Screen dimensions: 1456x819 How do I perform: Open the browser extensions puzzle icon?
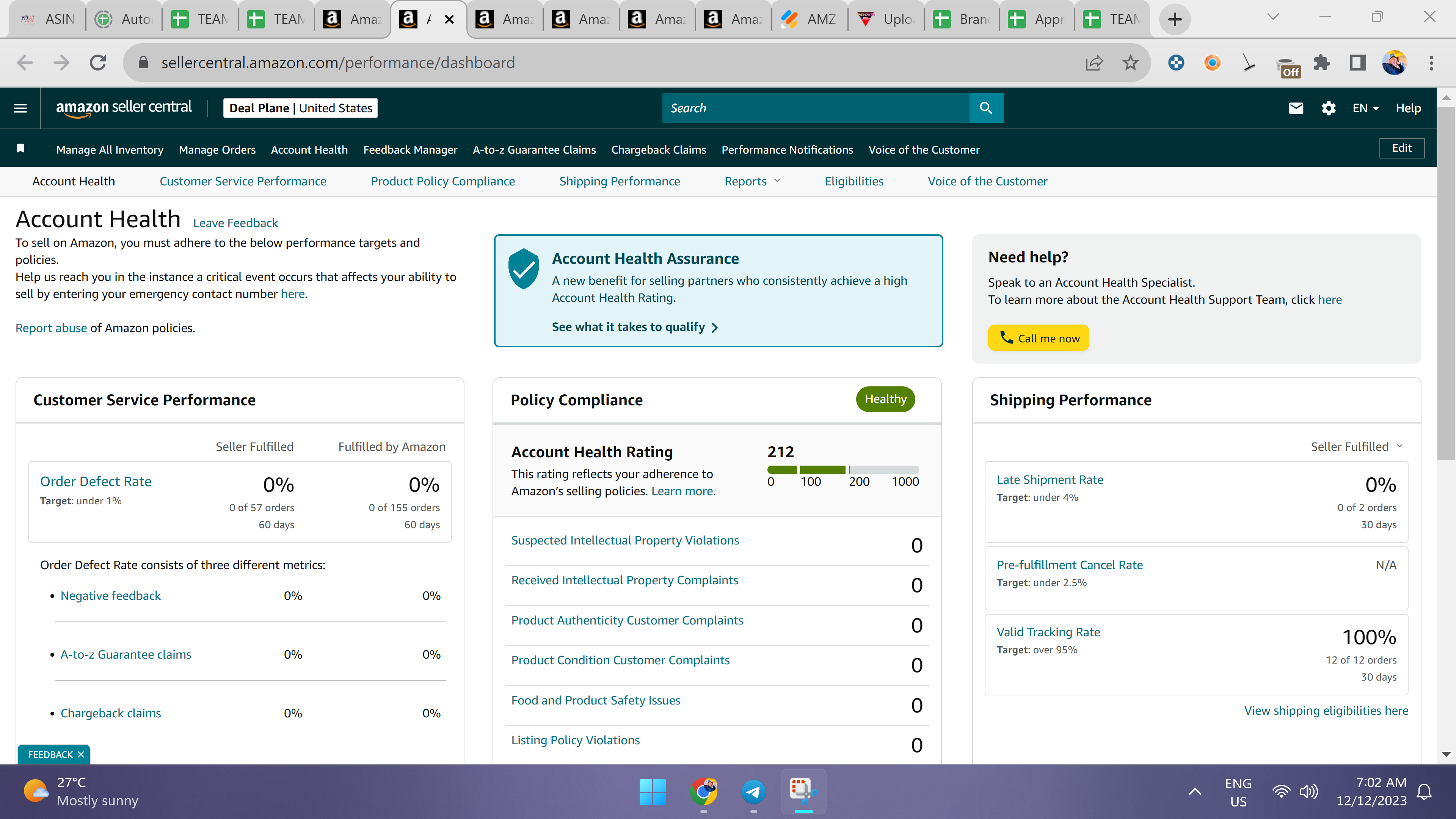(x=1321, y=63)
